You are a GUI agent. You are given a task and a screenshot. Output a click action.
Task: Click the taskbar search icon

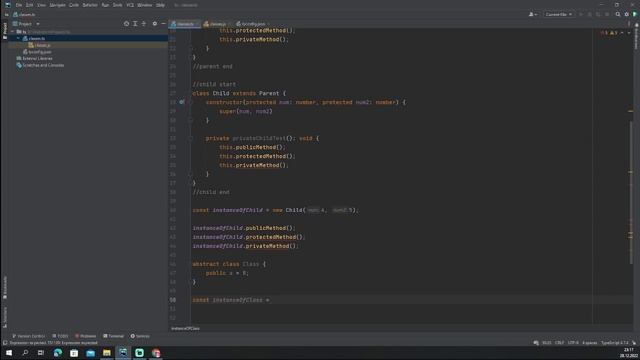(25, 353)
